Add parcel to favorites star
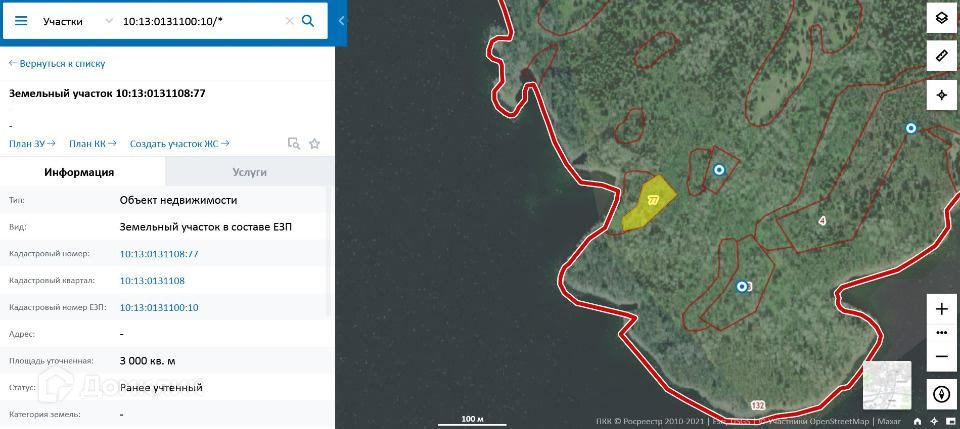 (x=315, y=144)
